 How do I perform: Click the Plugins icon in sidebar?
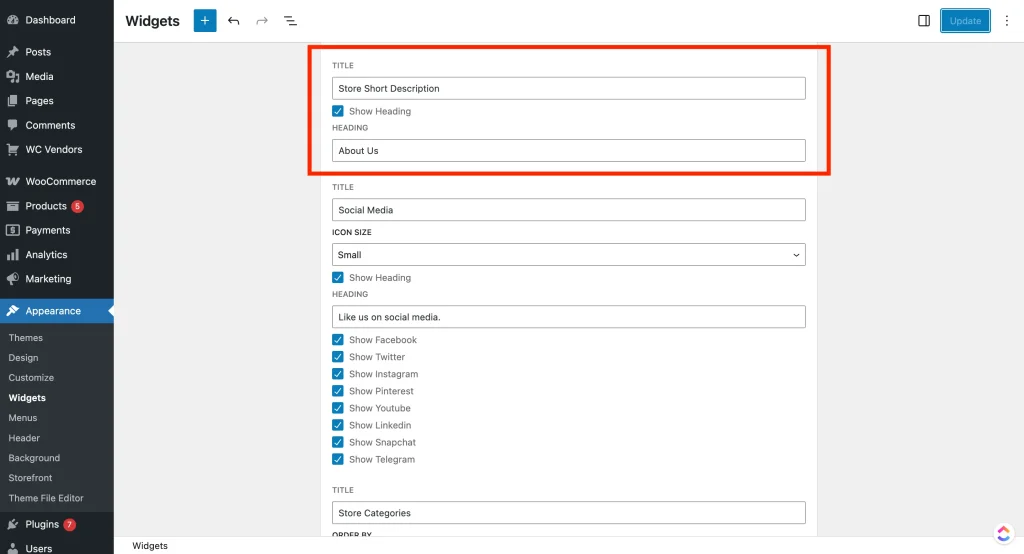[x=13, y=524]
